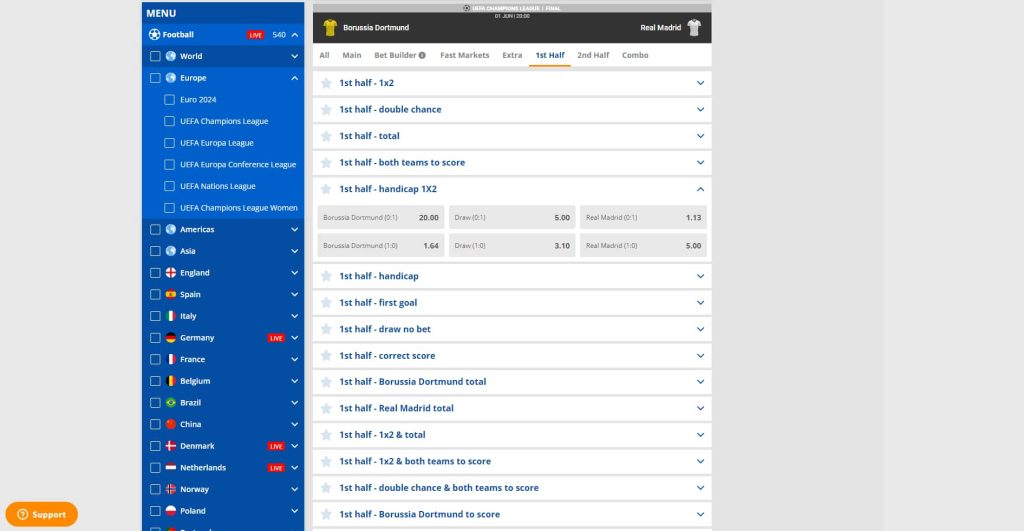The image size is (1024, 531).
Task: Click the China flag icon
Action: [x=170, y=425]
